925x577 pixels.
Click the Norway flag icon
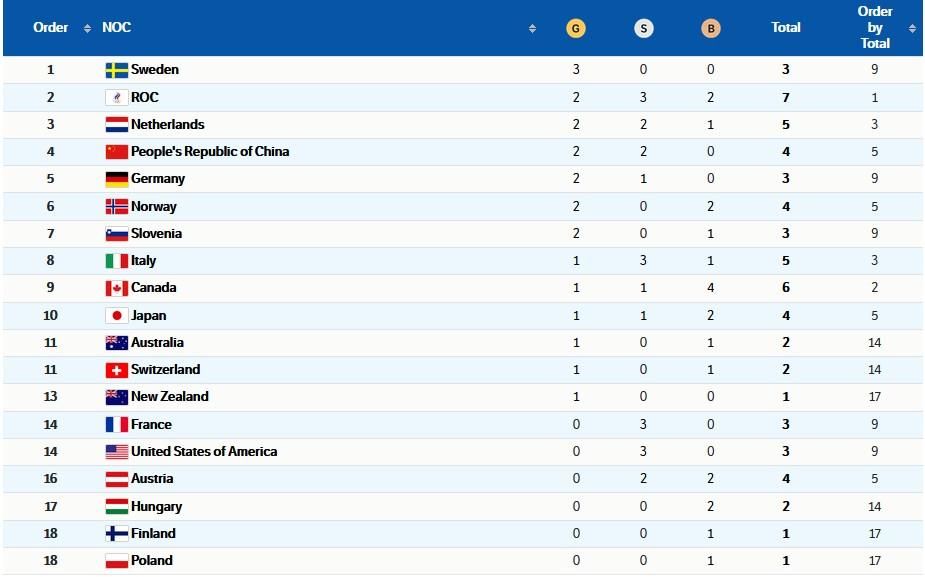[116, 207]
